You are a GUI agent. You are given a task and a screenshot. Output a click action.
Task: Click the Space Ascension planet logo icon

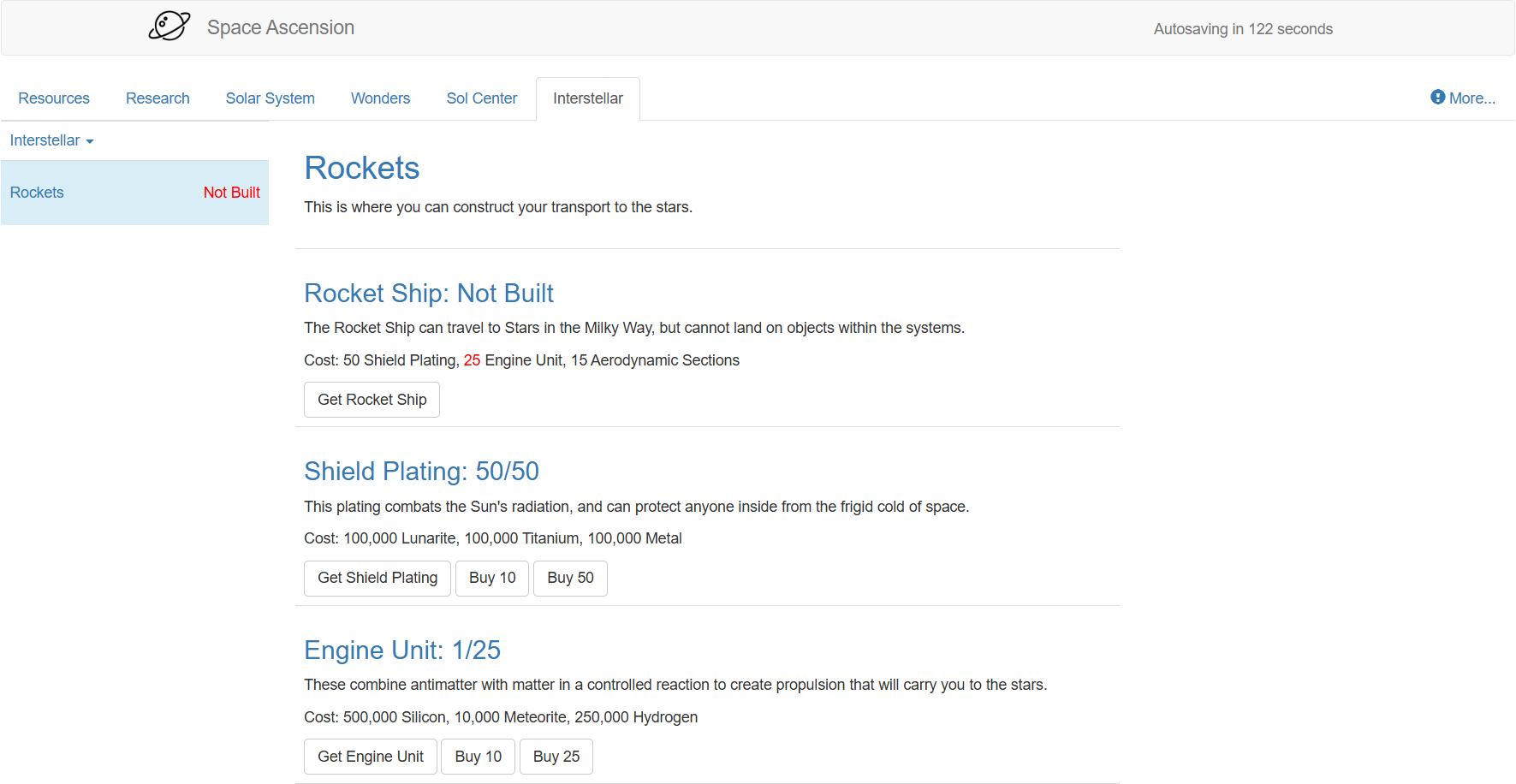(169, 27)
